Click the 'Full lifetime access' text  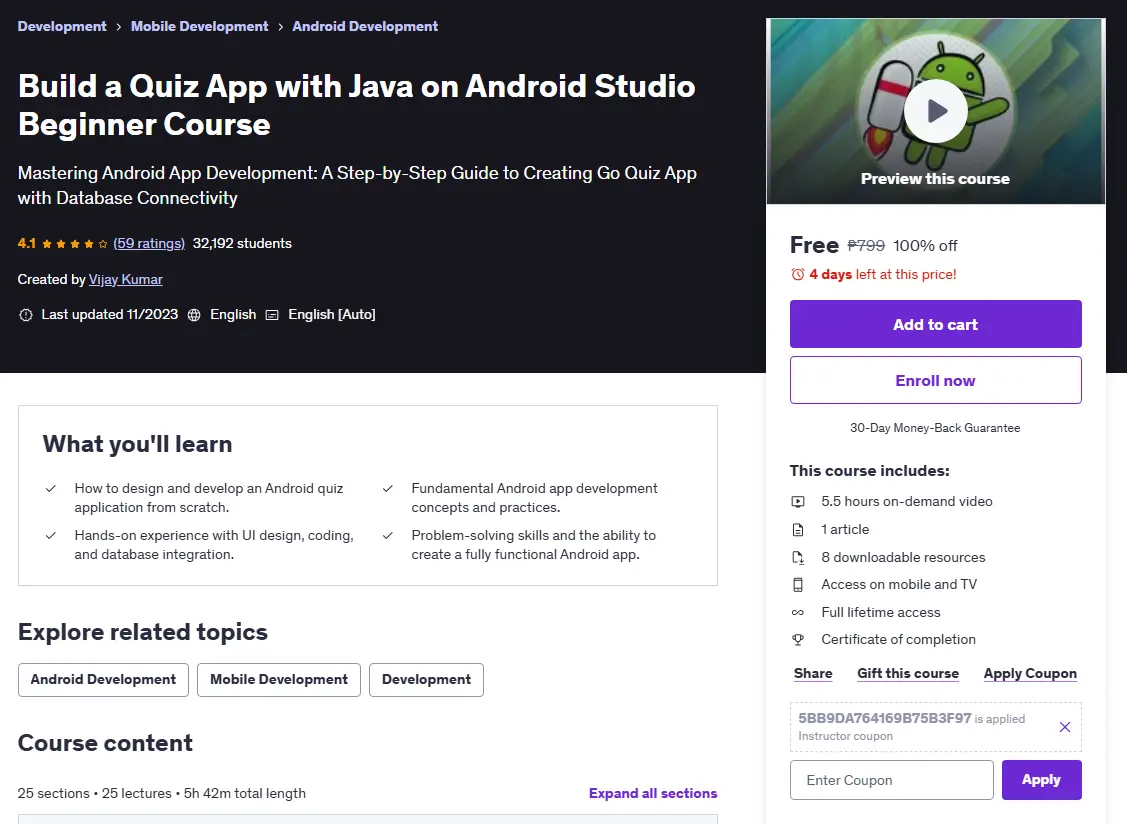coord(880,613)
